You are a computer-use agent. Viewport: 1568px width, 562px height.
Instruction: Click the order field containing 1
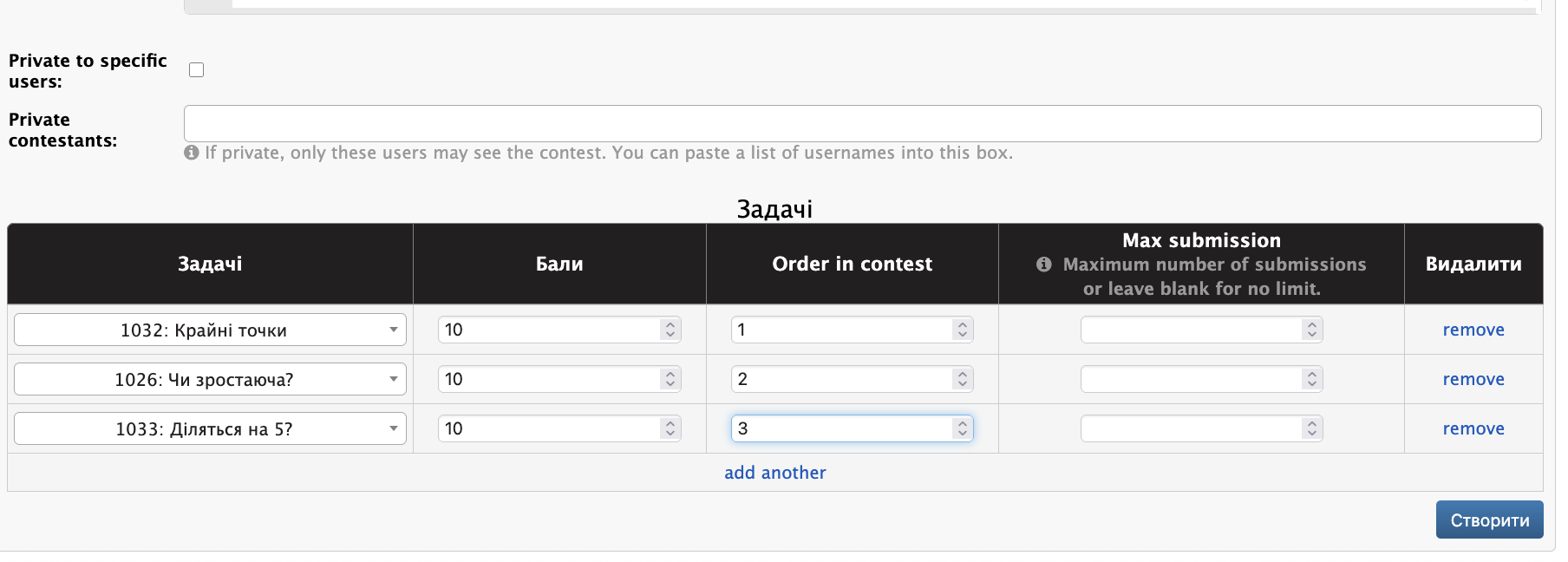tap(852, 330)
